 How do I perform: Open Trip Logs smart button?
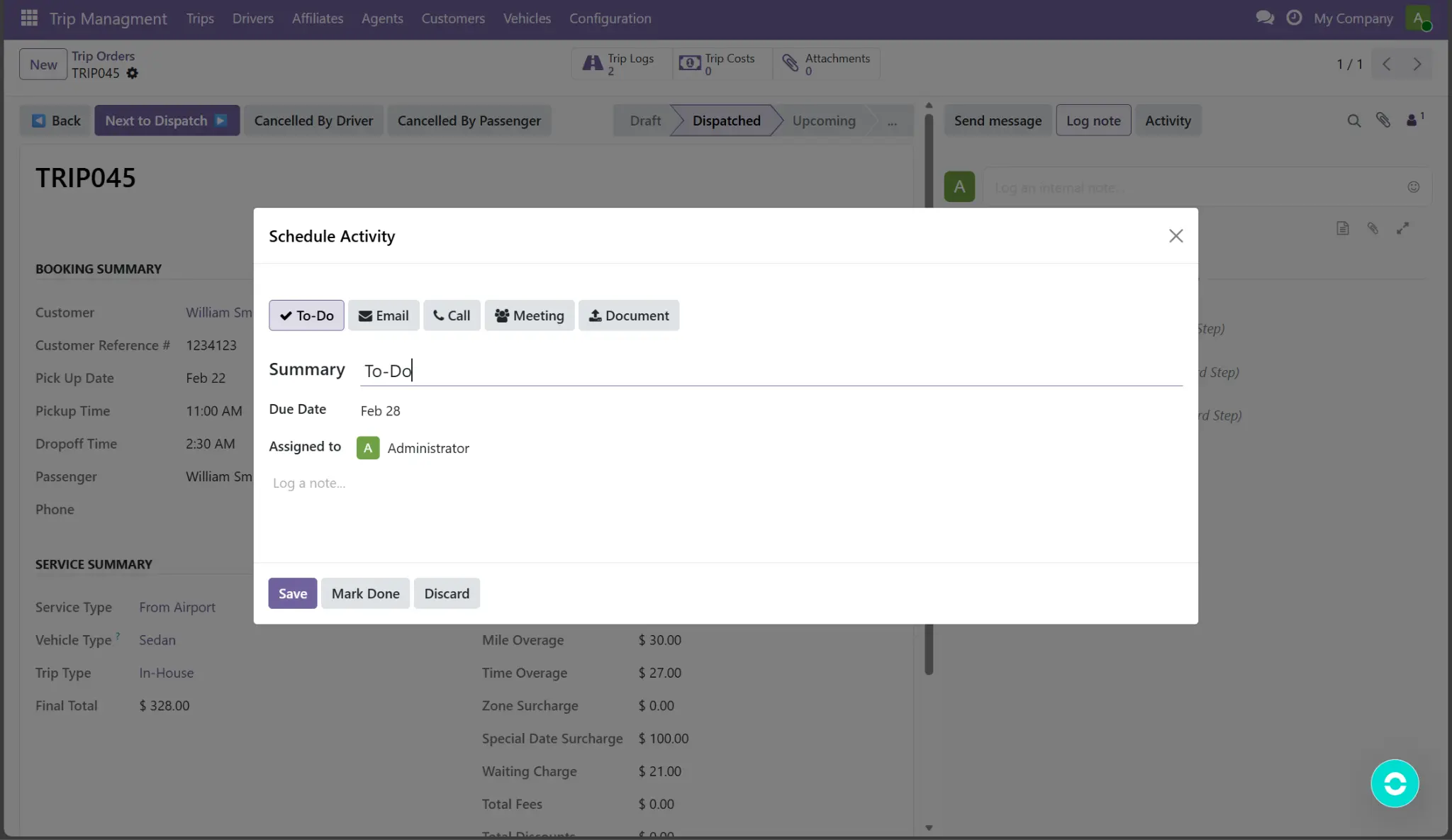(621, 64)
